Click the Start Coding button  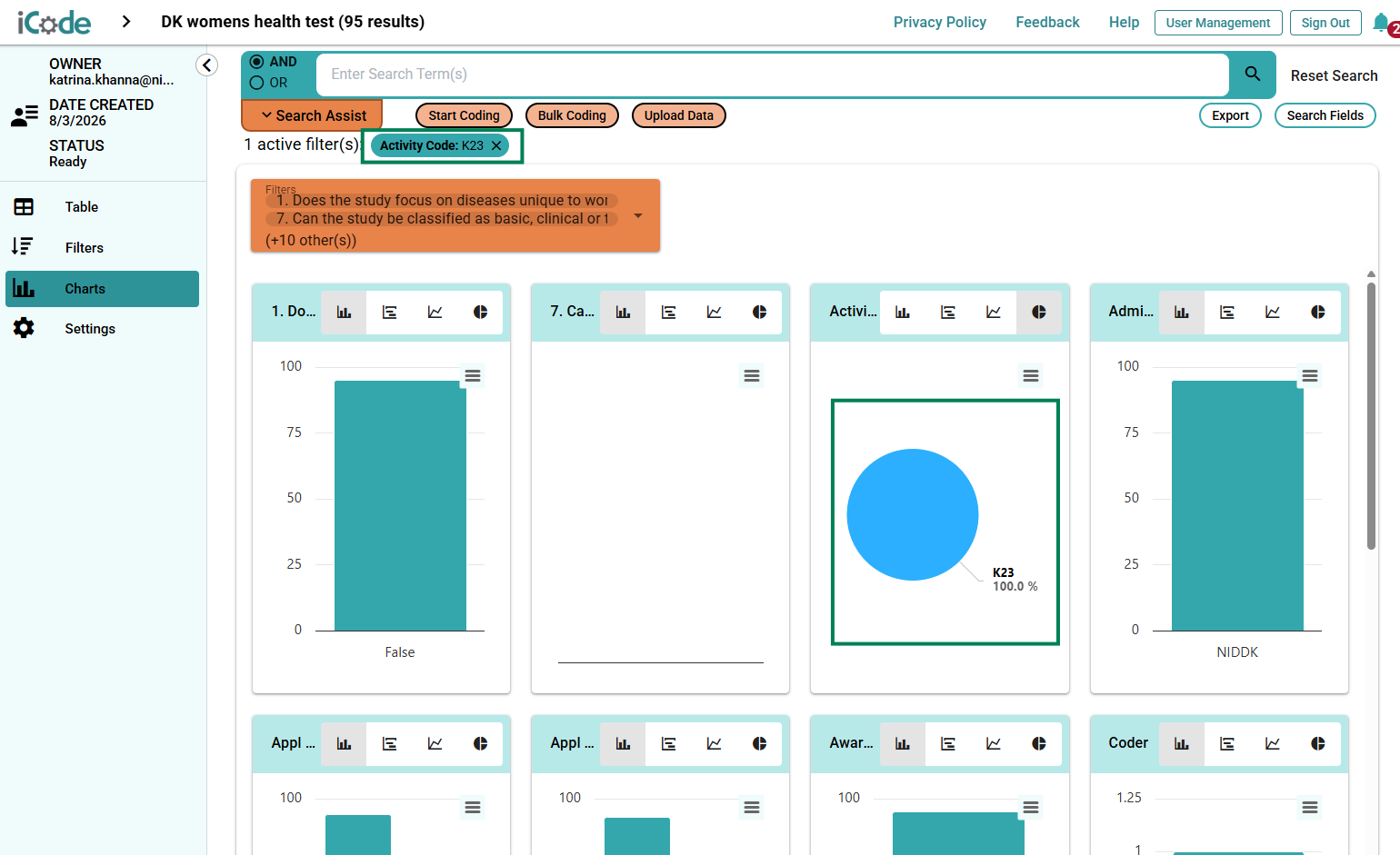pyautogui.click(x=465, y=115)
